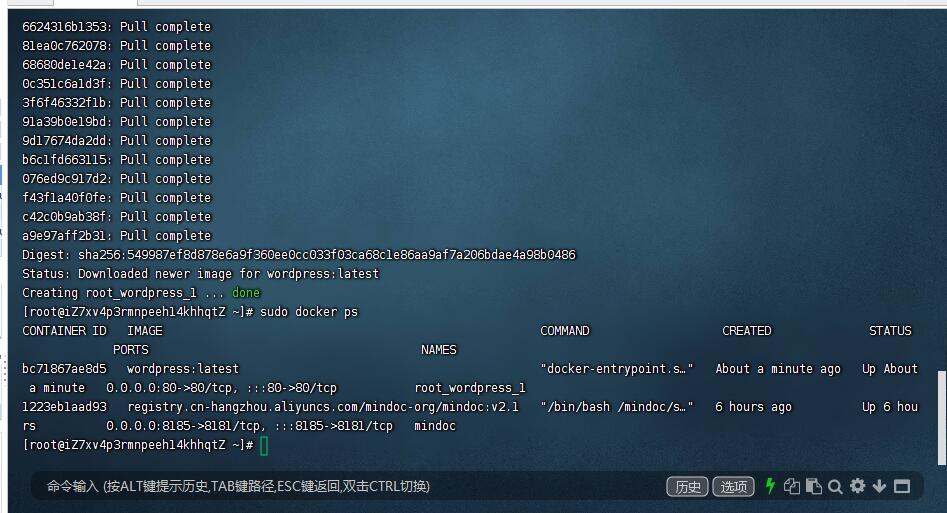Screen dimensions: 947x513
Task: Click the sha256 Digest line
Action: [299, 255]
